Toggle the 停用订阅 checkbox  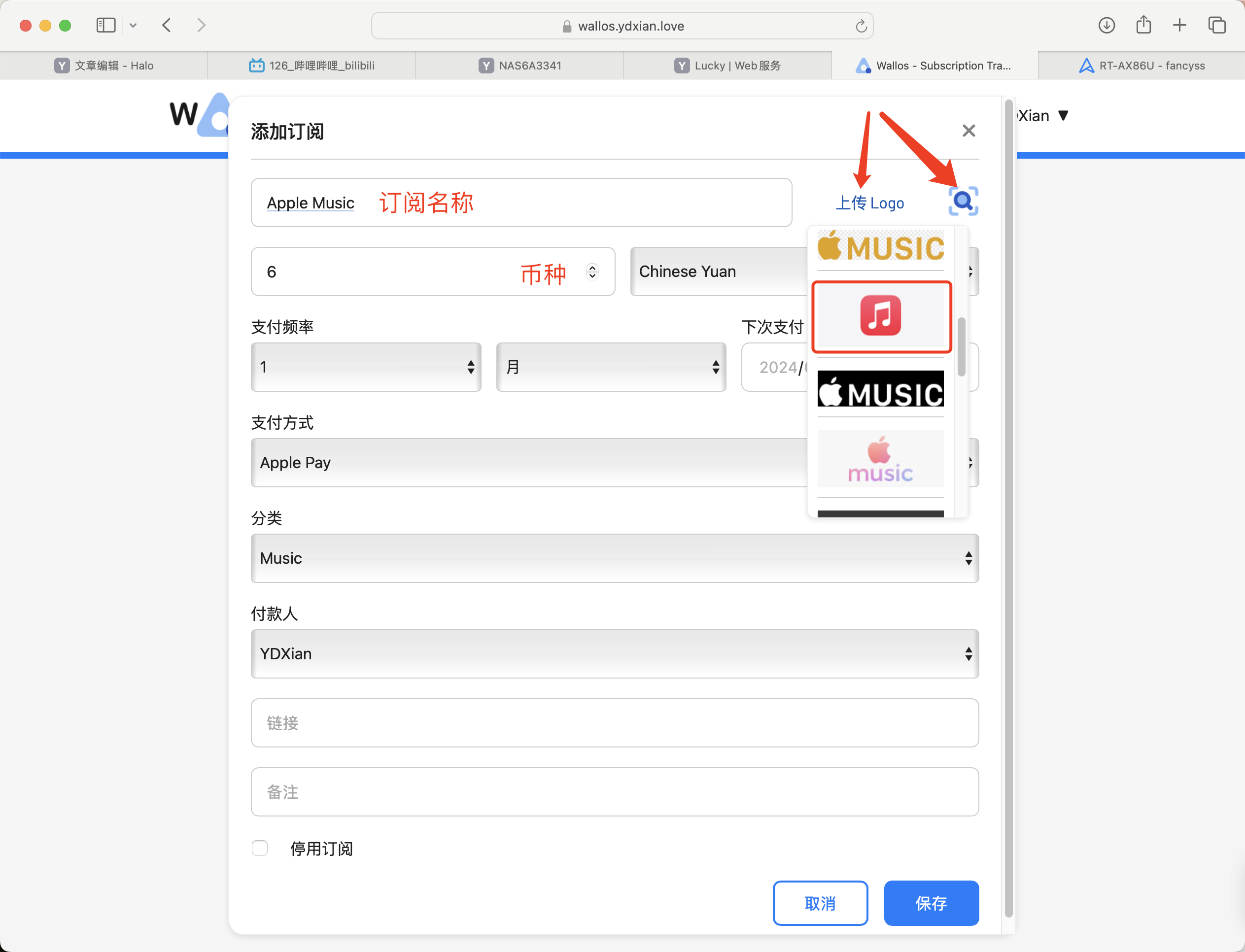[x=260, y=849]
